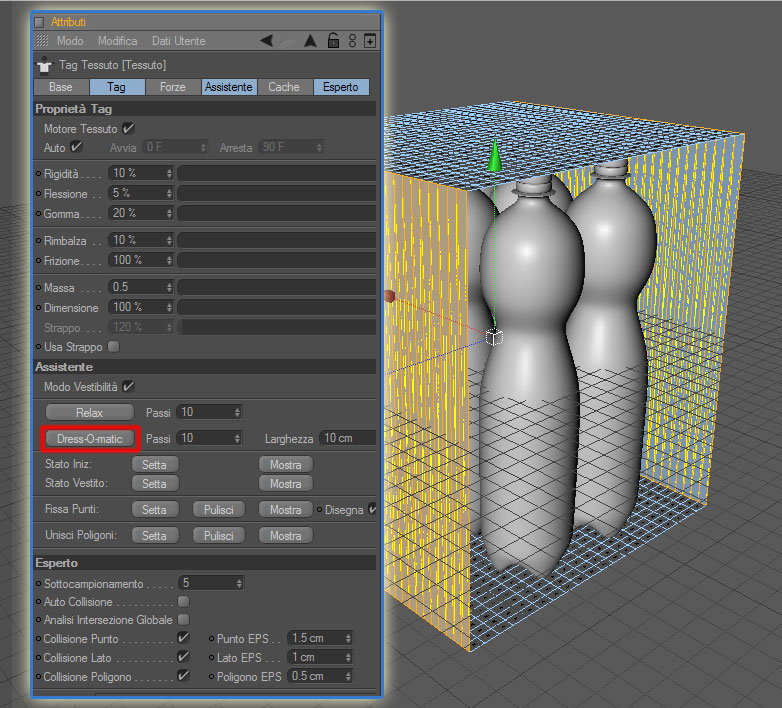Click the Relax button

point(90,412)
